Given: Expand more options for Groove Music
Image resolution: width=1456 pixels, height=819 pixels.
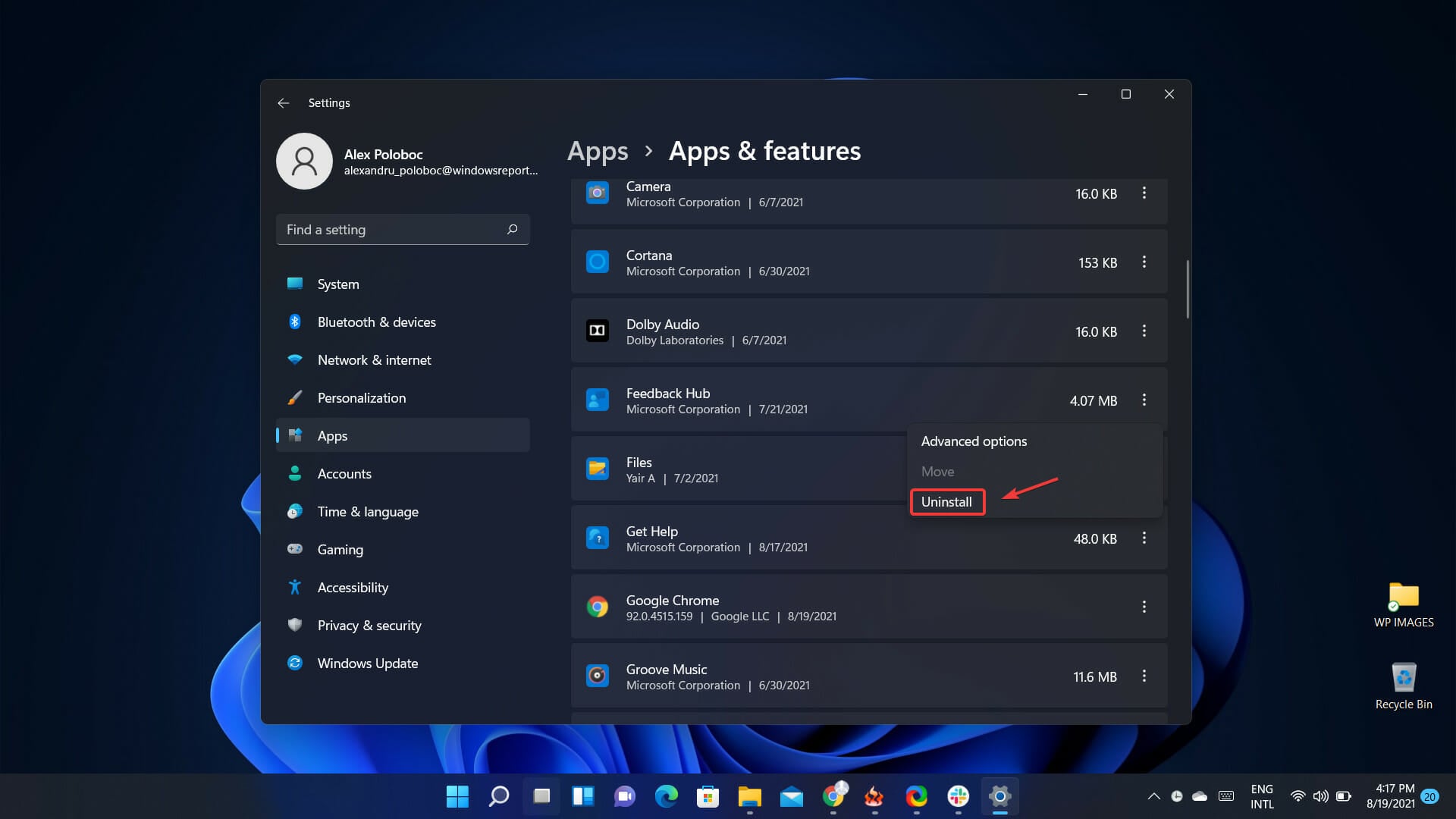Looking at the screenshot, I should point(1144,676).
